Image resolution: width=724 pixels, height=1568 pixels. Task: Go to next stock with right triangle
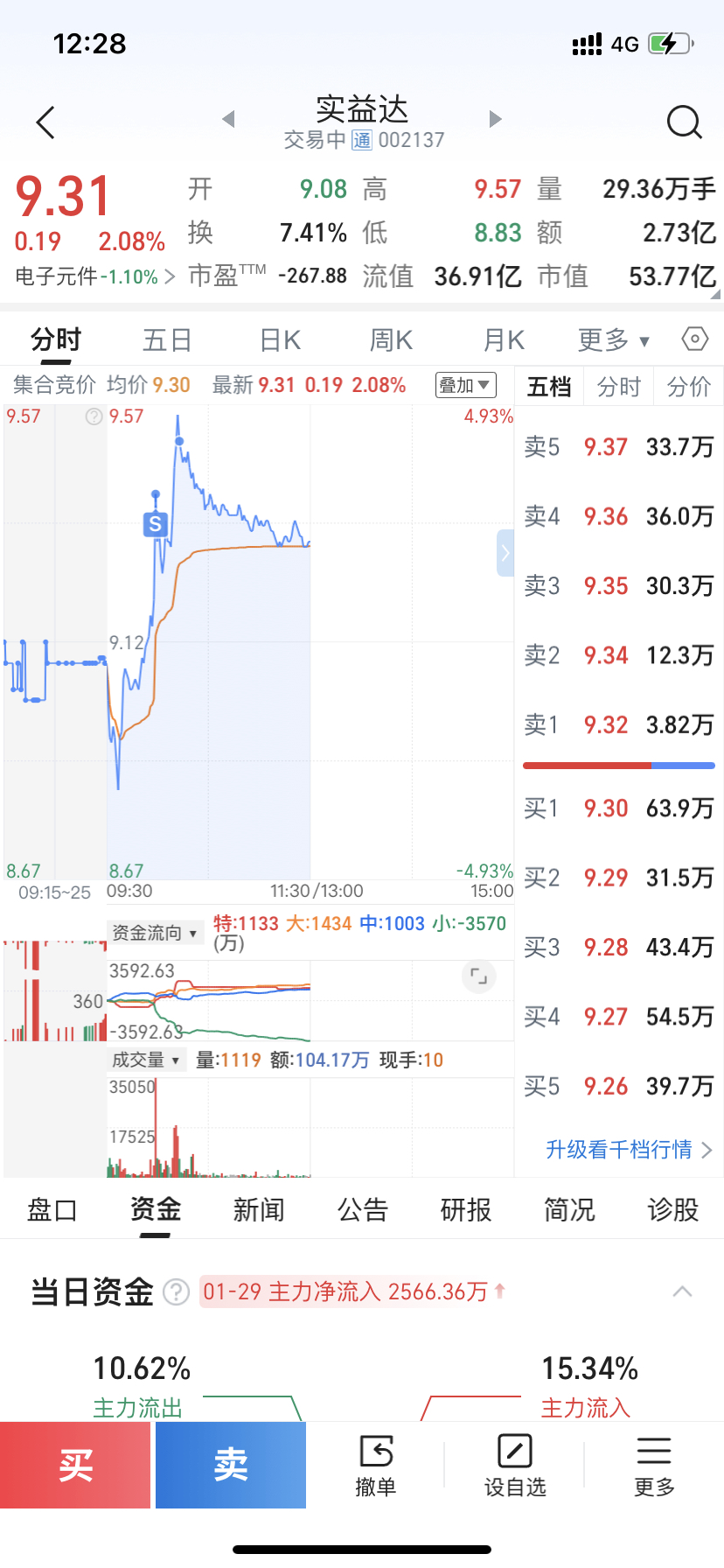(495, 119)
